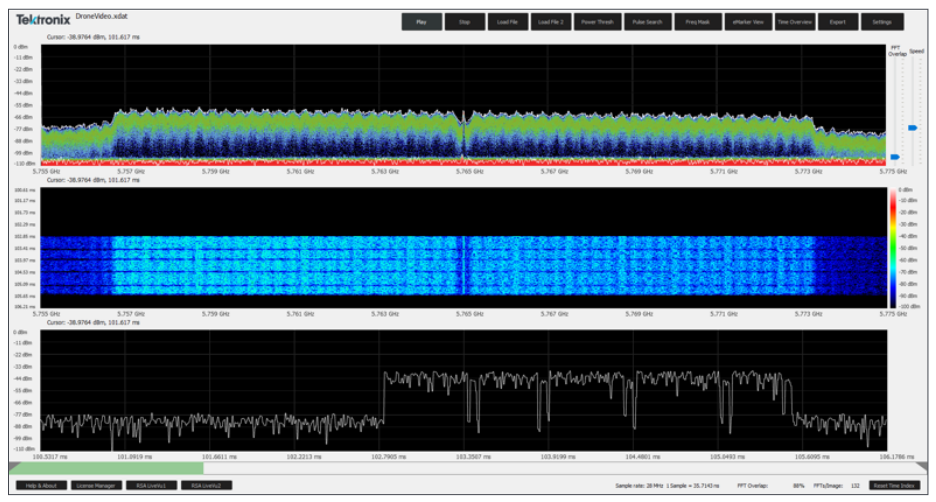This screenshot has height=502, width=936.
Task: Switch to eMarker View
Action: pos(748,21)
